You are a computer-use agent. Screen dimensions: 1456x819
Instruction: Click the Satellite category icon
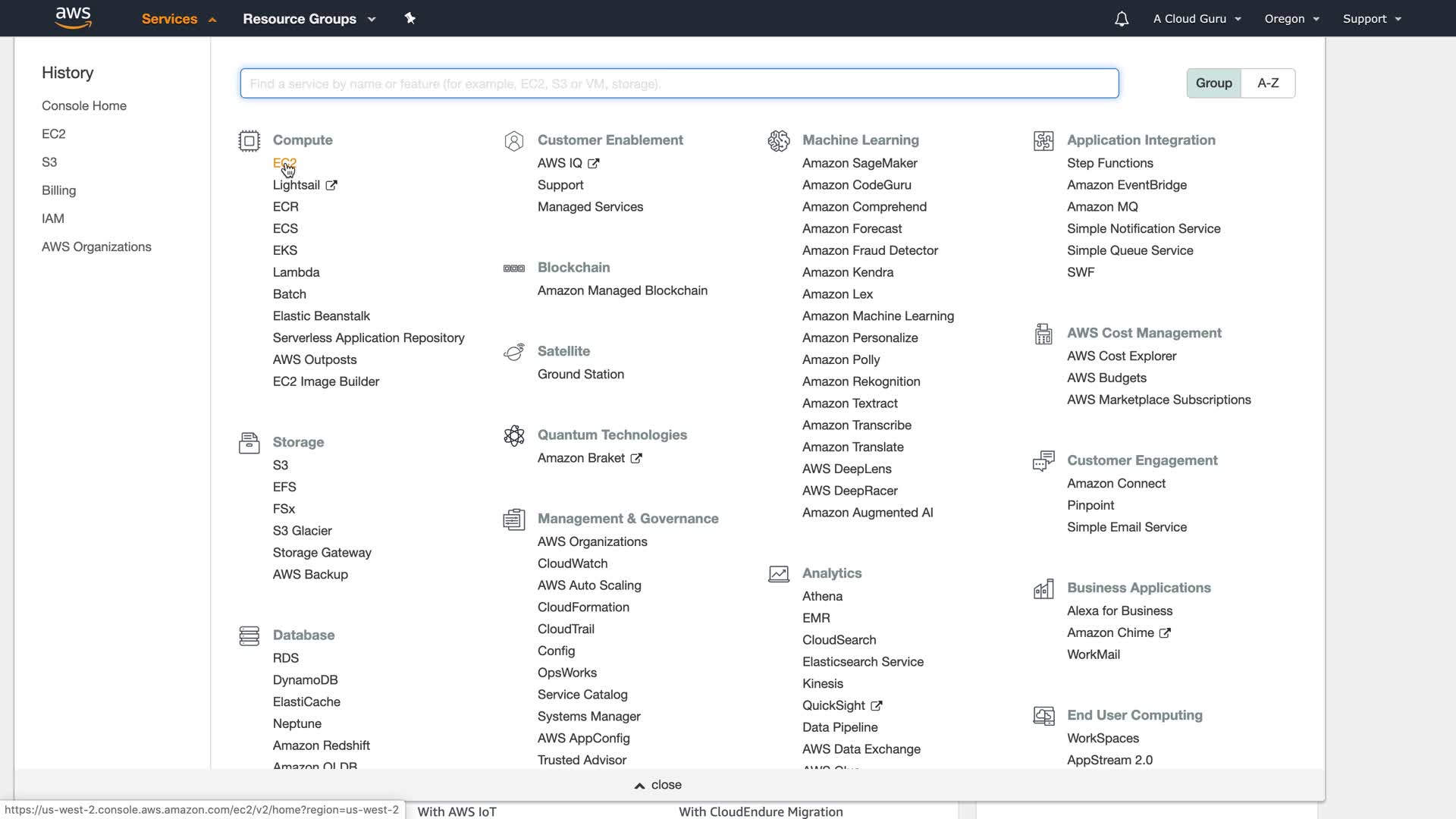pos(513,352)
